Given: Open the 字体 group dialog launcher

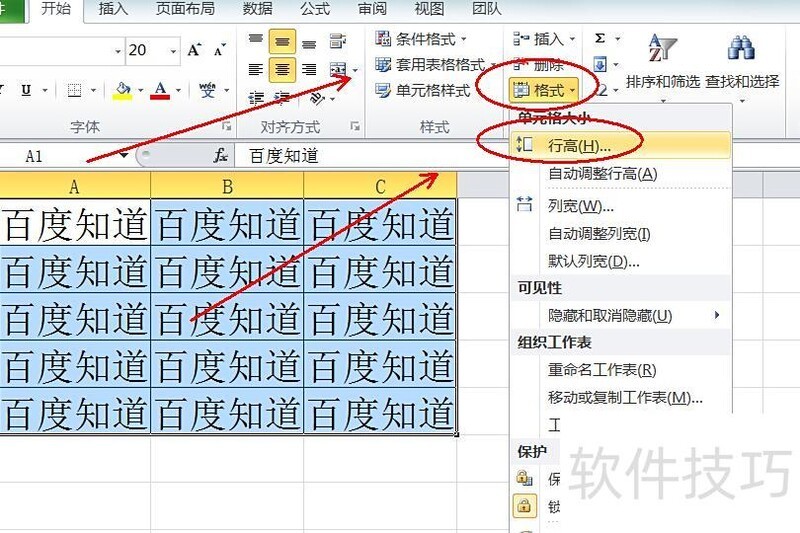Looking at the screenshot, I should pyautogui.click(x=227, y=126).
